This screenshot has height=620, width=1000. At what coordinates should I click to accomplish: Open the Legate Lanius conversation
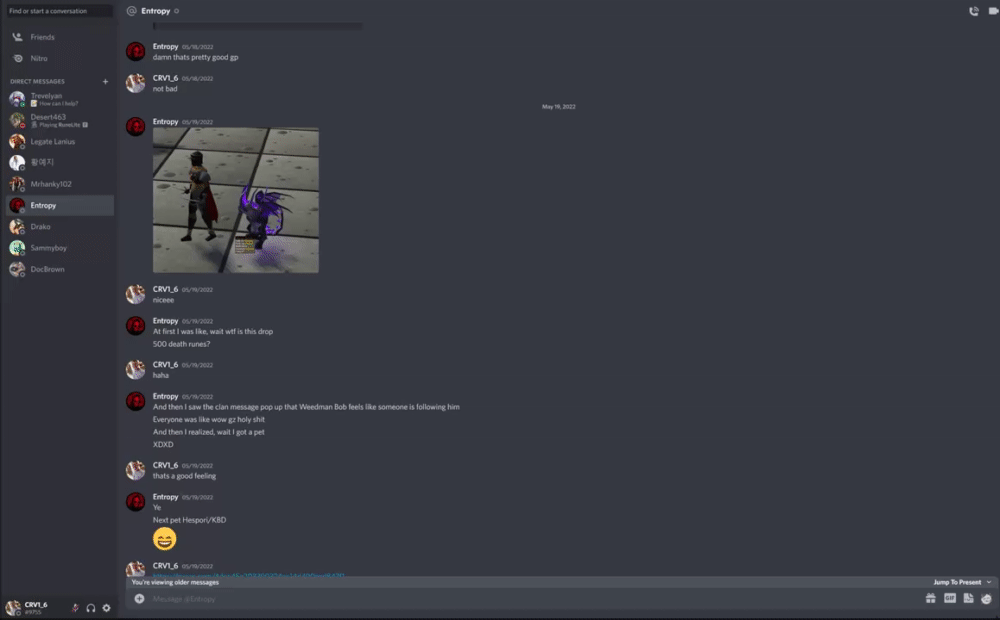point(60,142)
